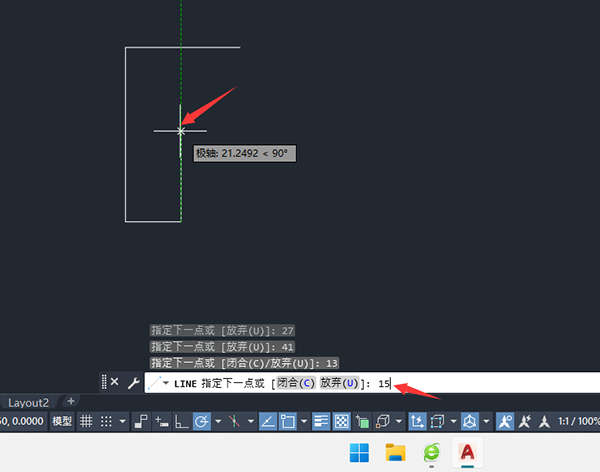Click the annotation scale icon
600x472 pixels.
point(544,421)
